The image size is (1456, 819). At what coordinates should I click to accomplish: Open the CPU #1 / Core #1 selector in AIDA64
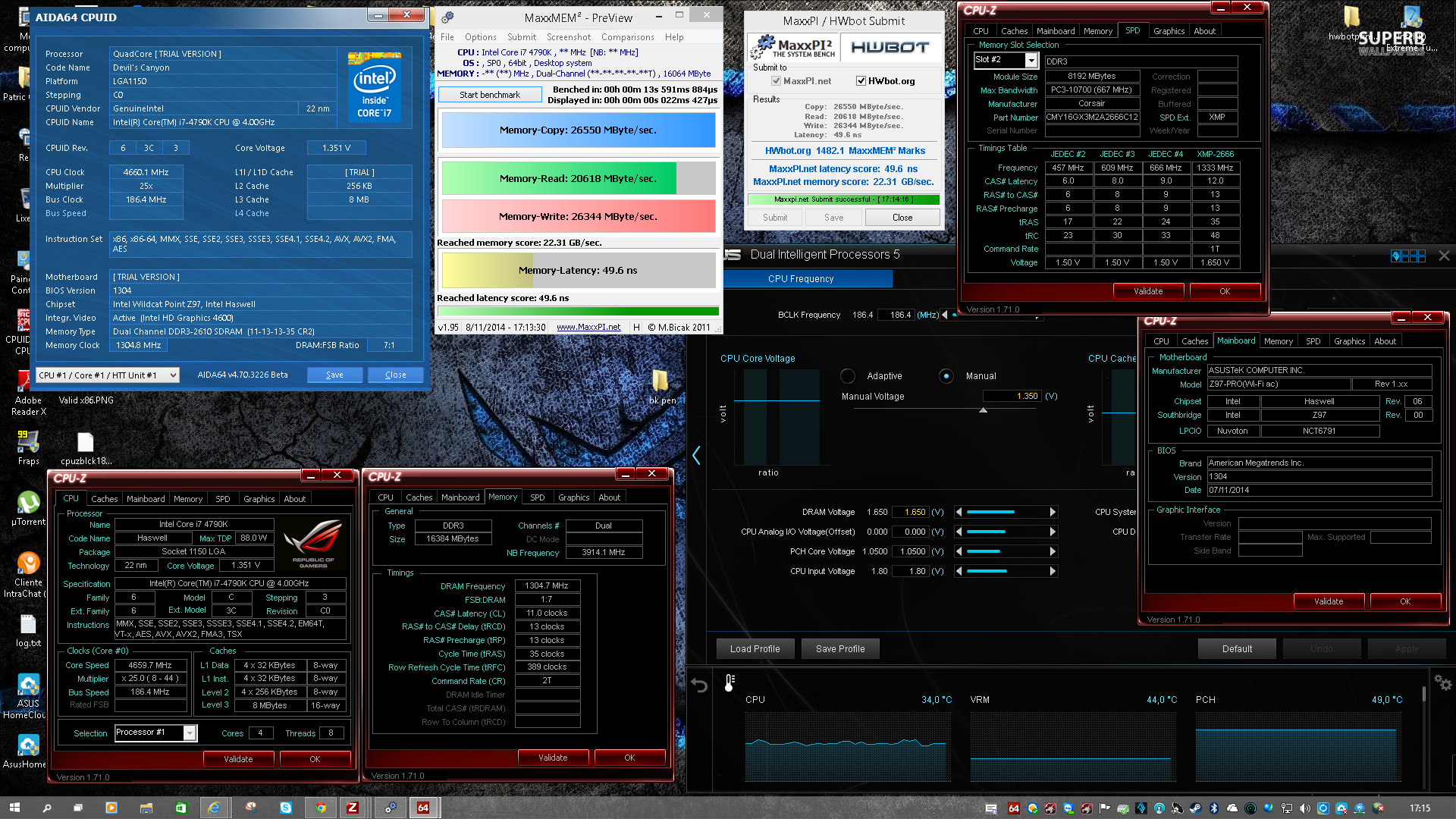(x=108, y=375)
